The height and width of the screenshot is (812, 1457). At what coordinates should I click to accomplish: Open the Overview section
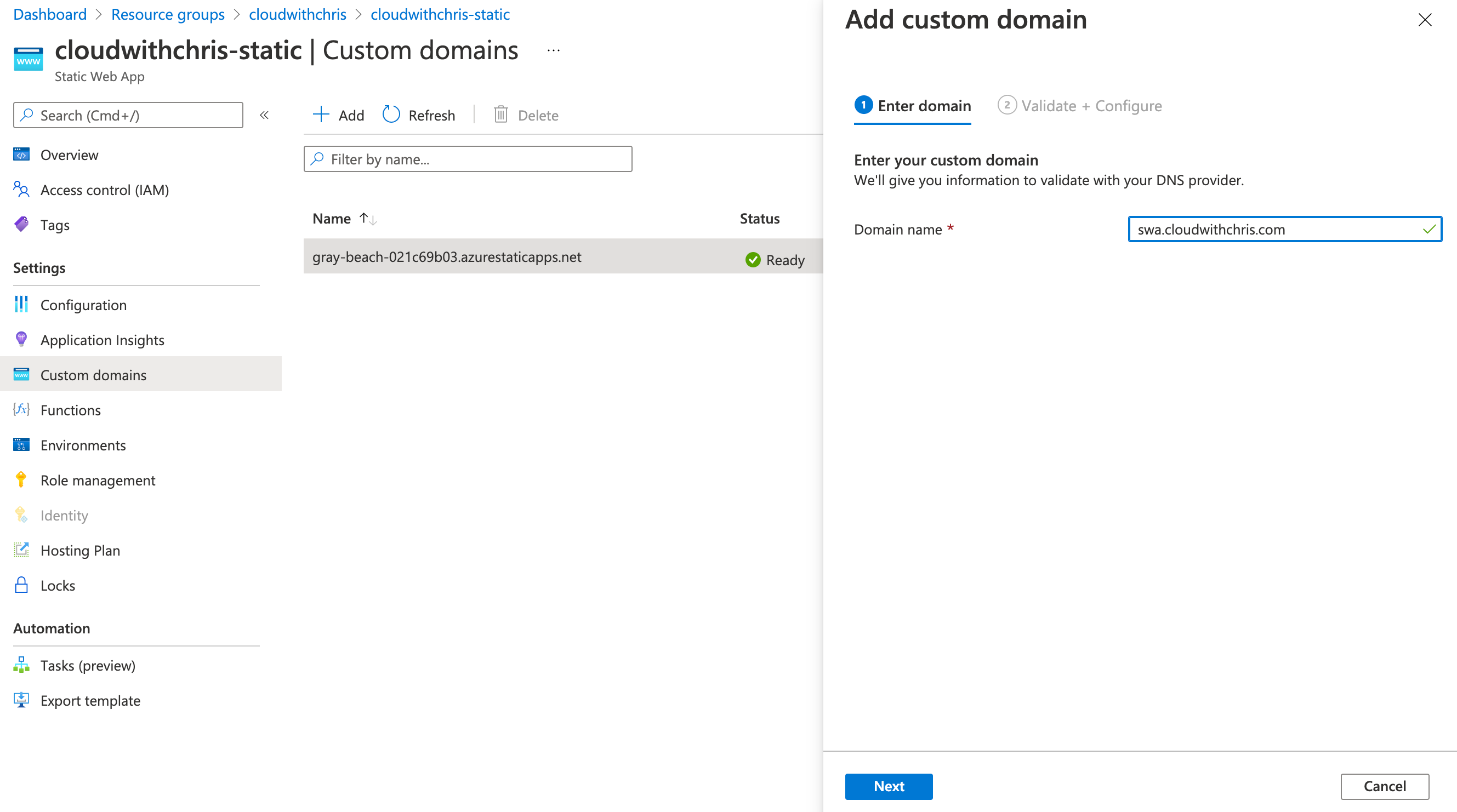coord(69,155)
